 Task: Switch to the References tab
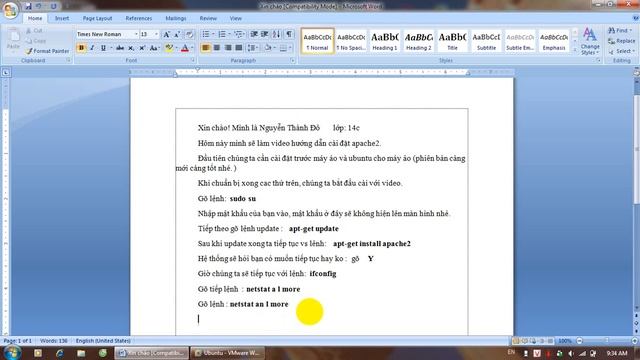pyautogui.click(x=139, y=18)
